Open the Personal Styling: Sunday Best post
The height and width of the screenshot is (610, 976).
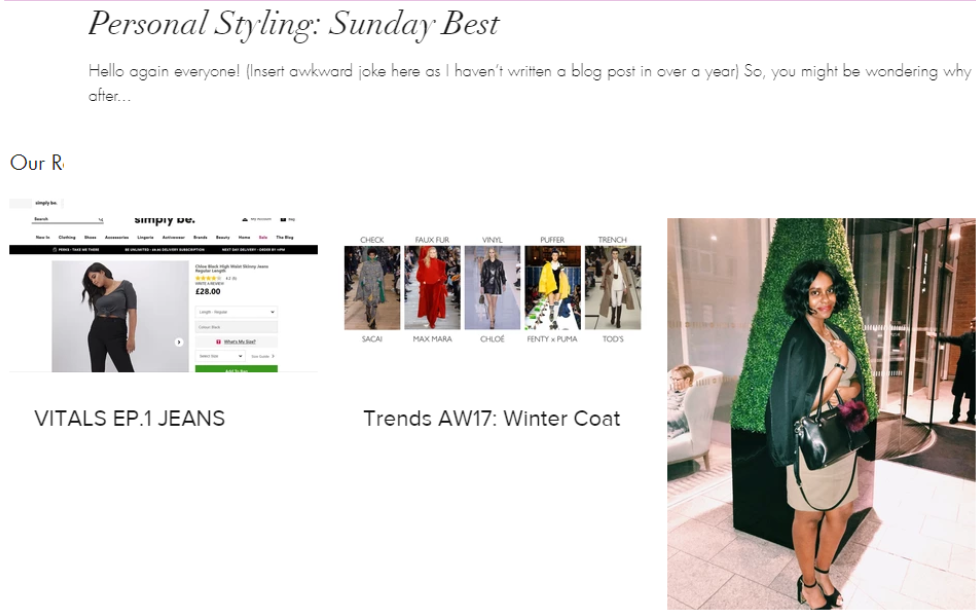(x=293, y=25)
